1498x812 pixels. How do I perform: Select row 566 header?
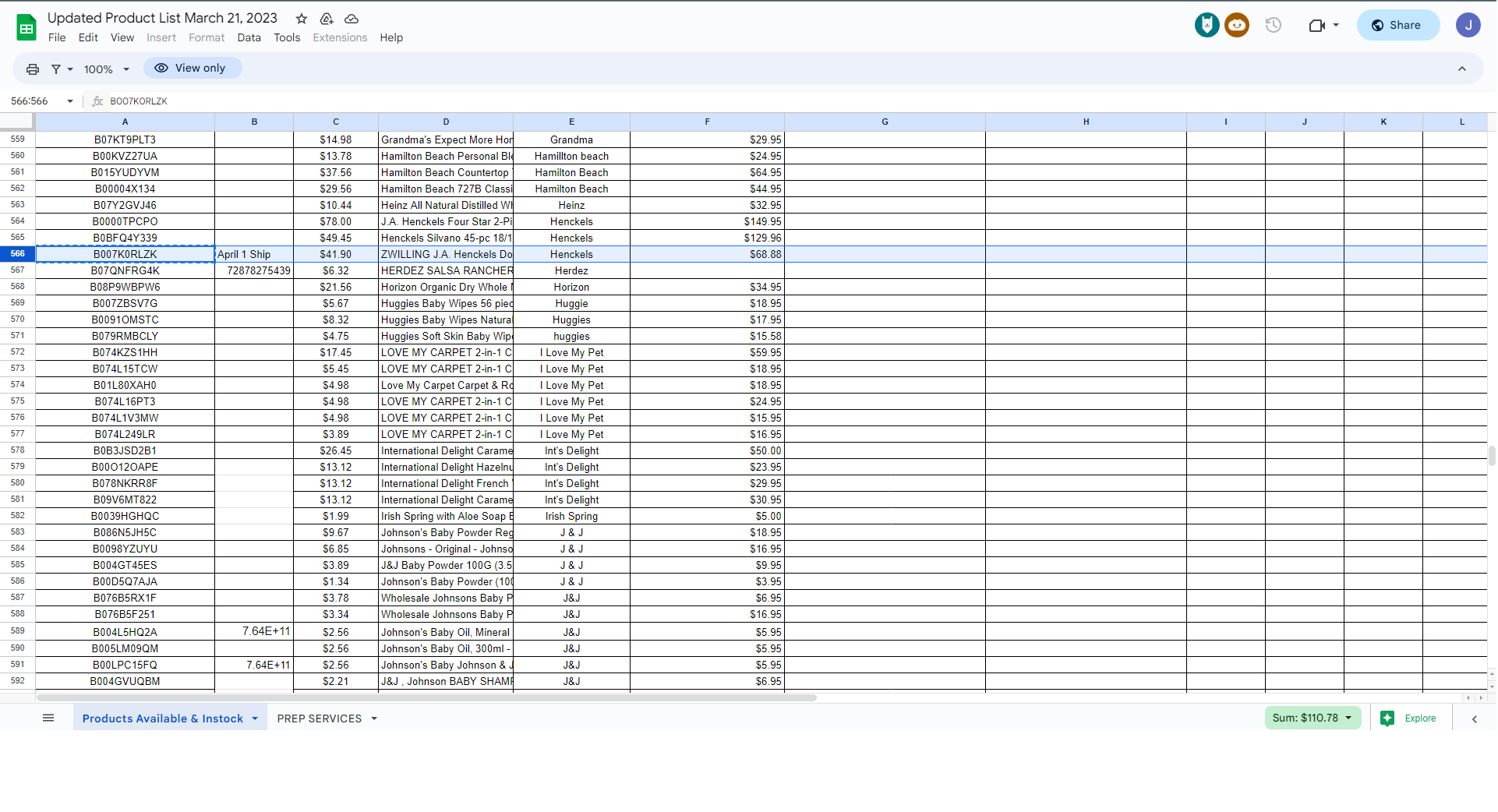click(x=17, y=254)
